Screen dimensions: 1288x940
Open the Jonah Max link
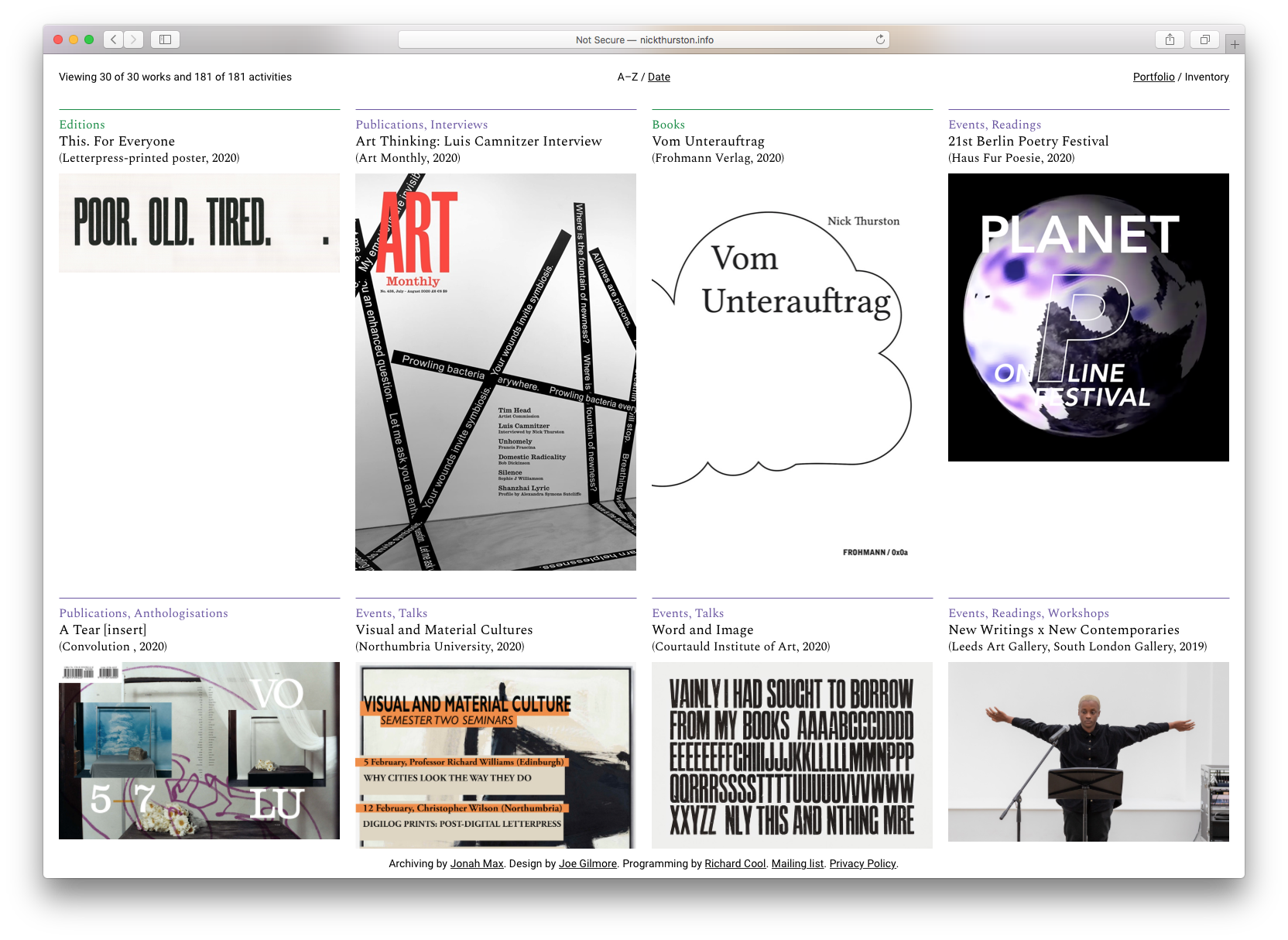click(477, 863)
